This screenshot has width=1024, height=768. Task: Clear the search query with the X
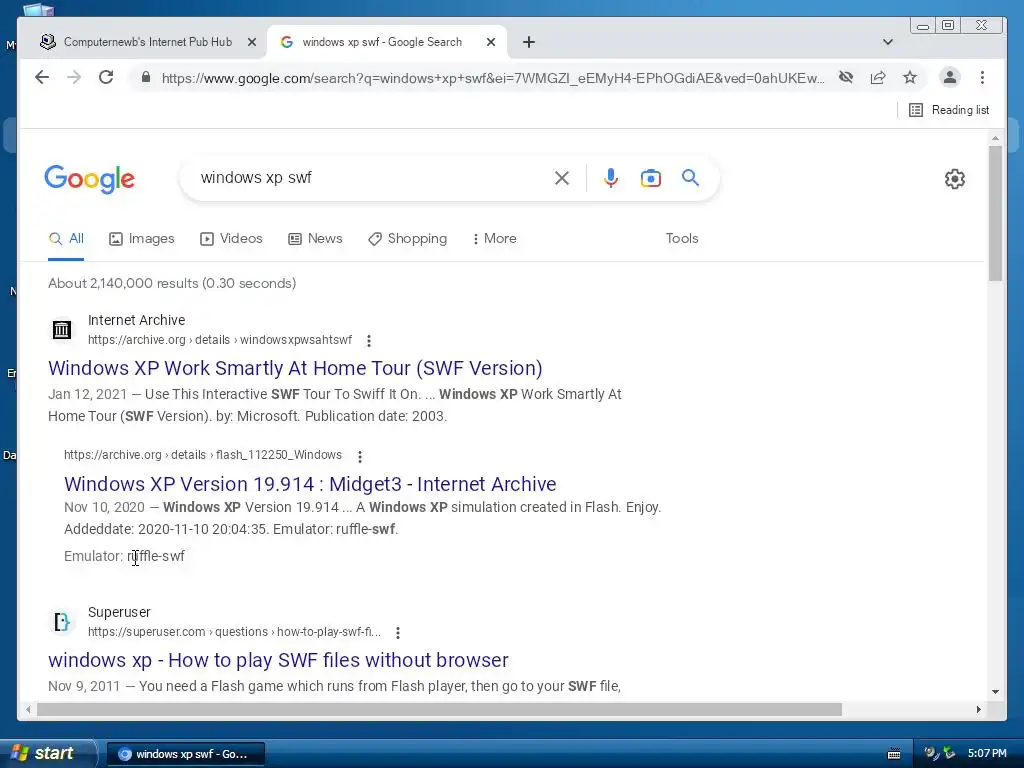(562, 178)
